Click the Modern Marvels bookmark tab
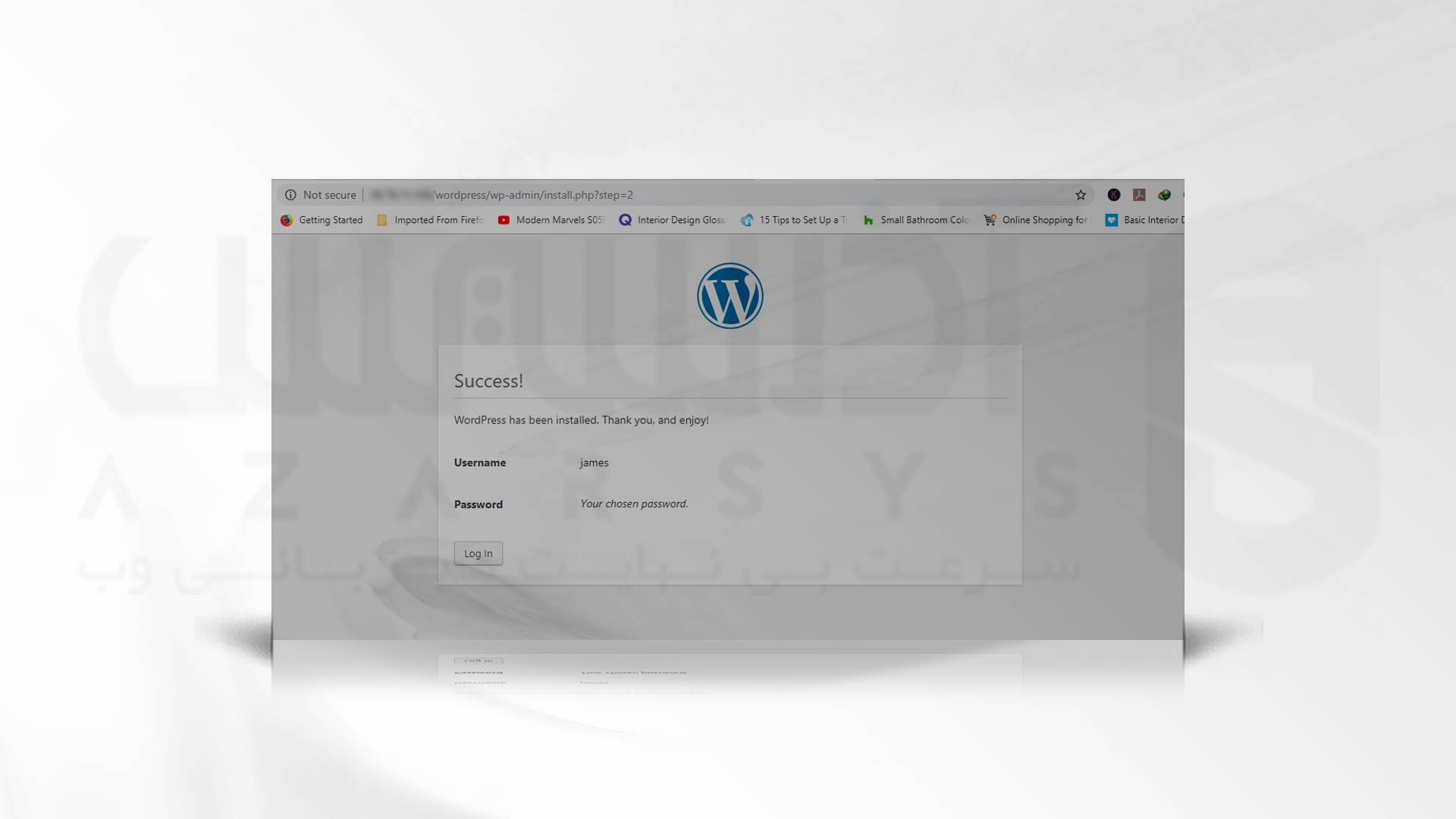Image resolution: width=1456 pixels, height=819 pixels. click(x=554, y=219)
